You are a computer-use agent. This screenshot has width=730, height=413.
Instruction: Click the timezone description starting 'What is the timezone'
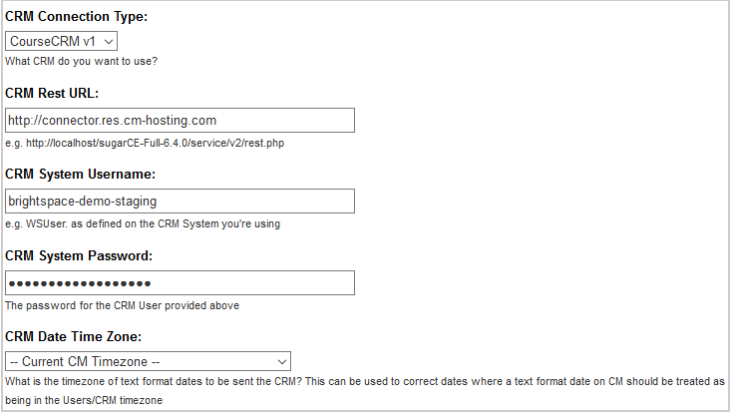[x=365, y=381]
